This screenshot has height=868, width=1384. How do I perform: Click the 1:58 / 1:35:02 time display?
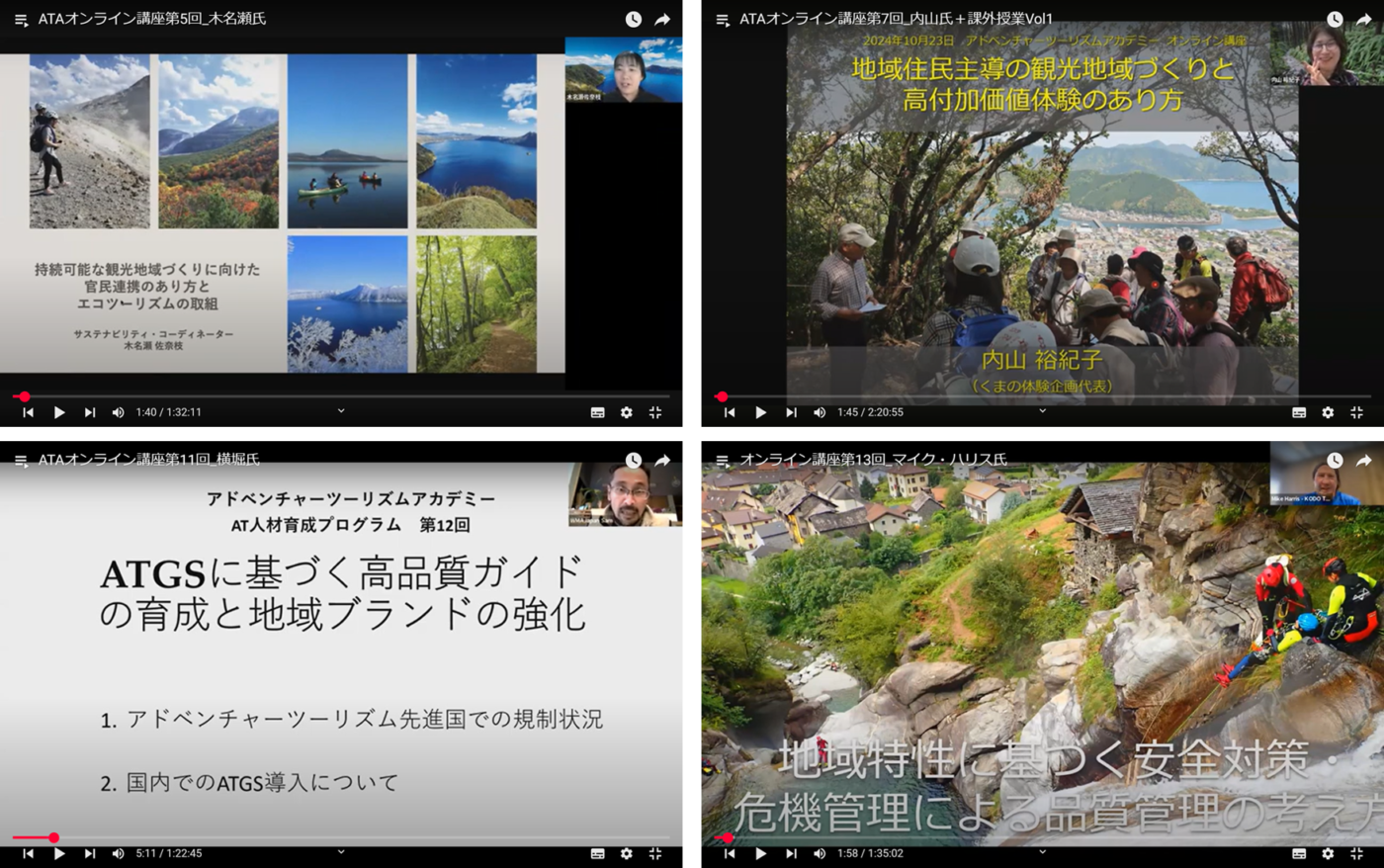tap(870, 853)
